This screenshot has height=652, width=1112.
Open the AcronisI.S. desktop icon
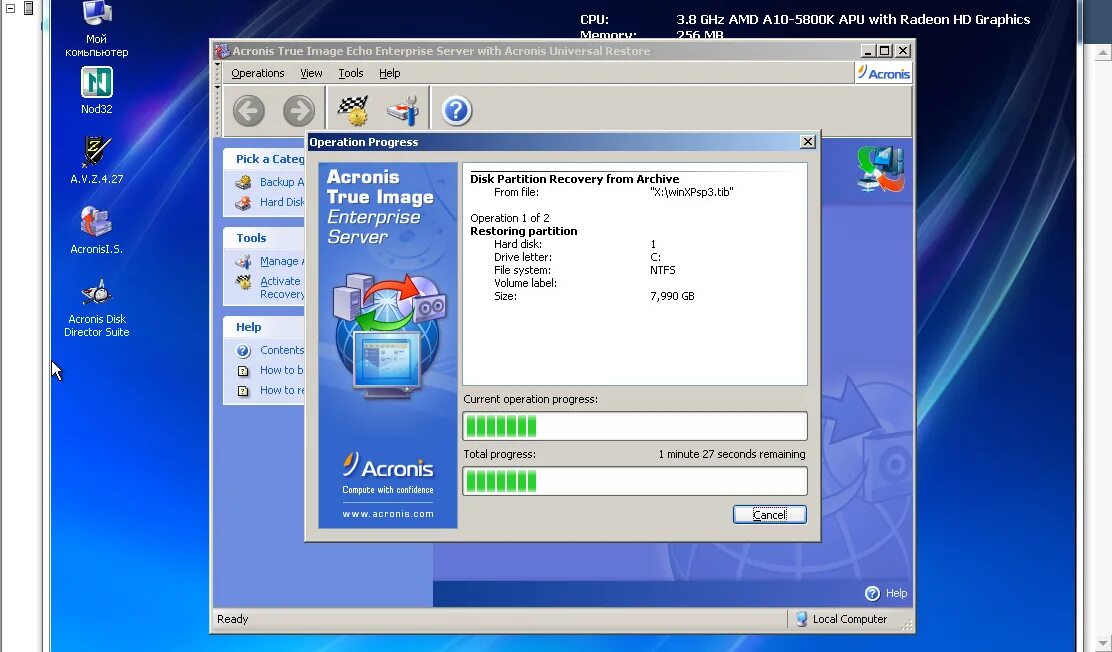coord(96,230)
